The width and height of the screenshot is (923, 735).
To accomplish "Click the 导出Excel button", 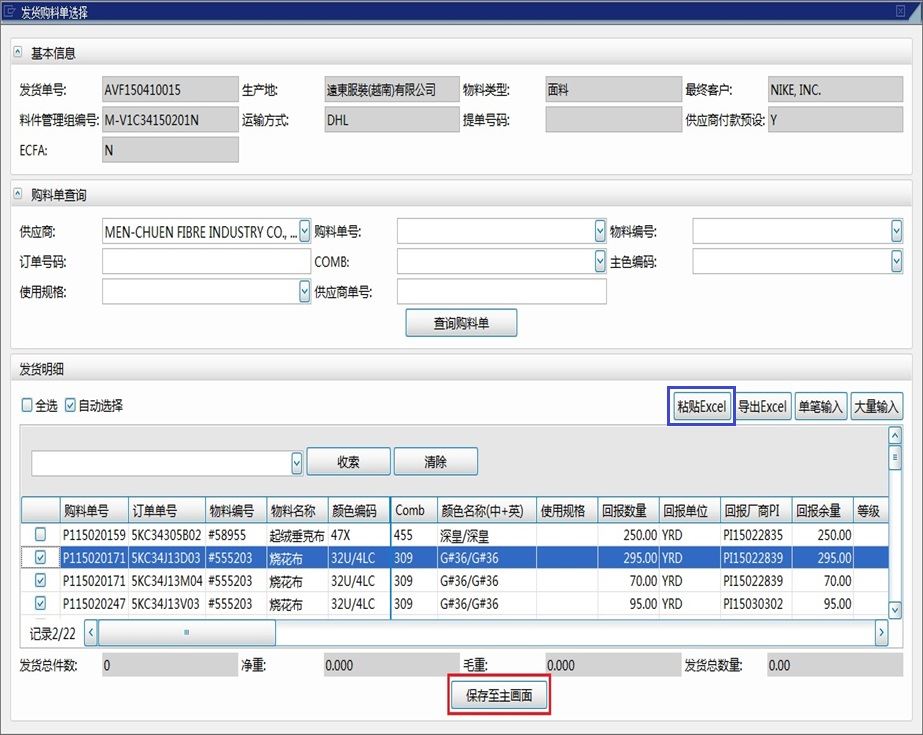I will tap(763, 407).
